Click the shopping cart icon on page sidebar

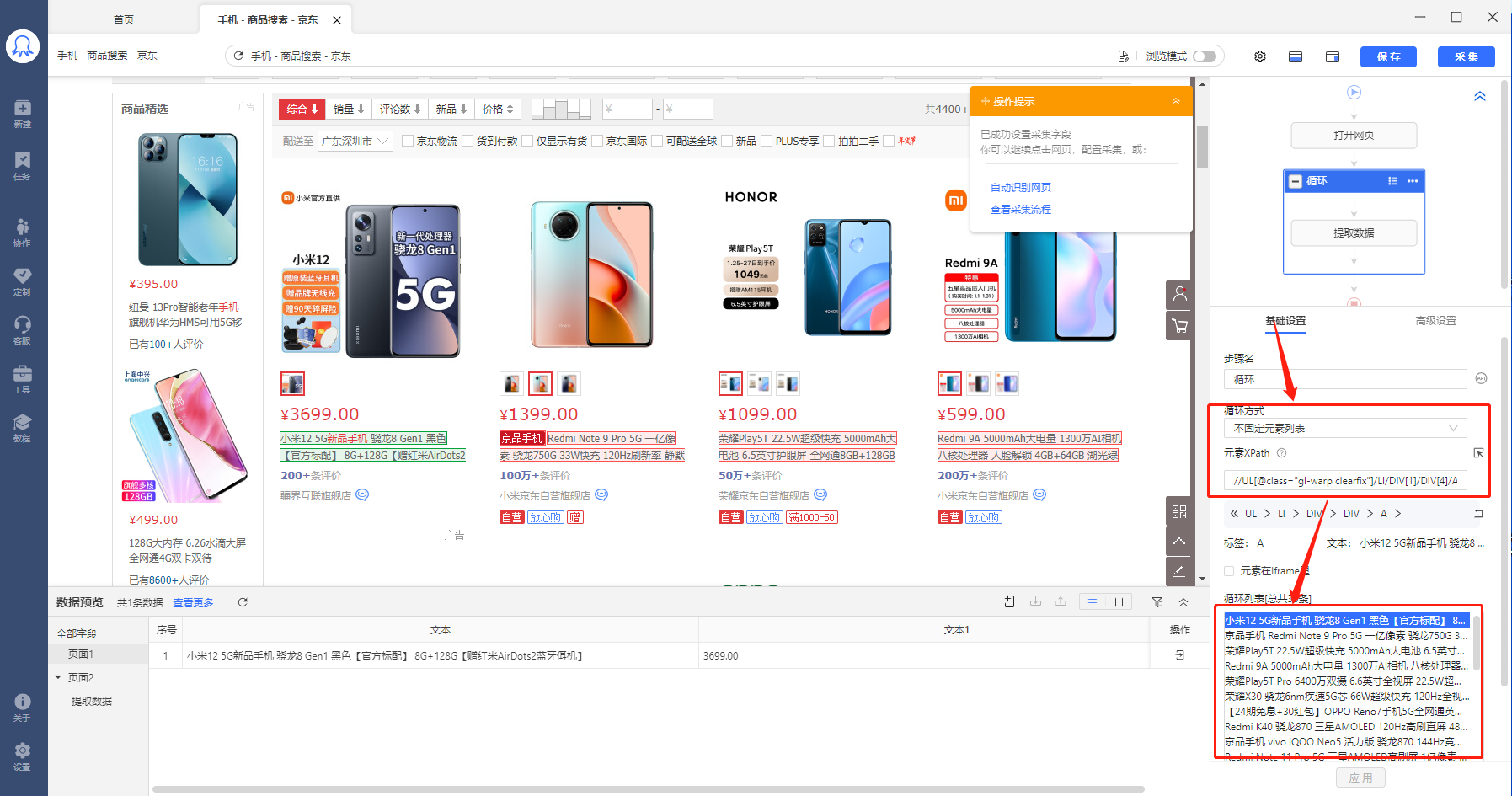click(1179, 325)
